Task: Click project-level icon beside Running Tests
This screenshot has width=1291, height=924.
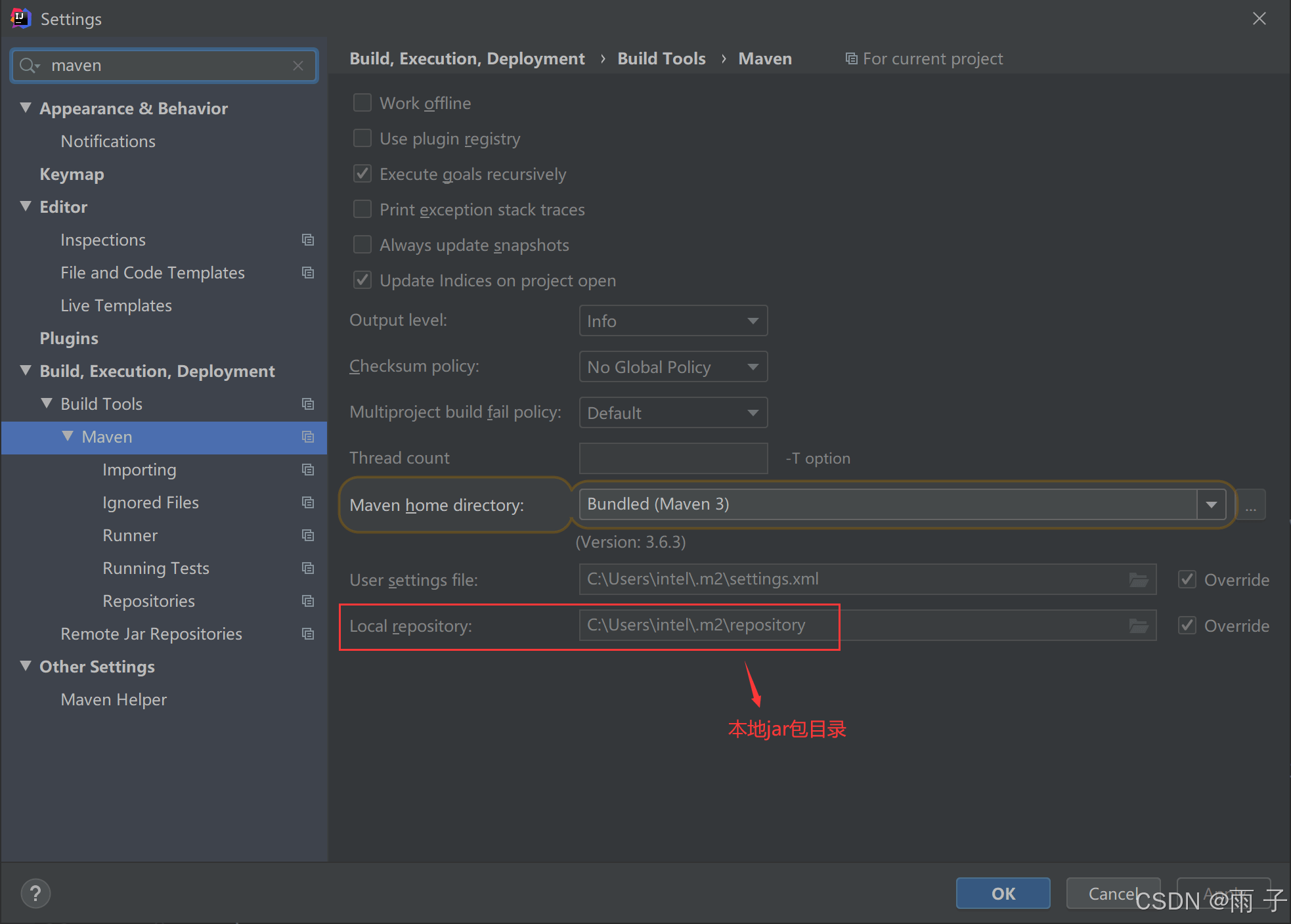Action: (308, 568)
